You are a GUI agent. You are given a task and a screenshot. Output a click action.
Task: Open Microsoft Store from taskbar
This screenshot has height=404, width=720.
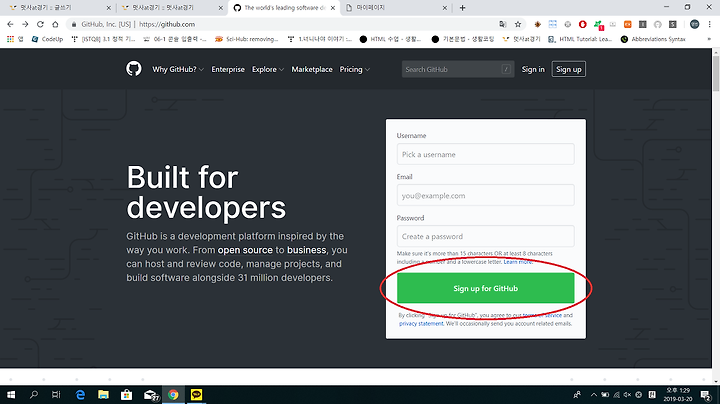pos(126,395)
